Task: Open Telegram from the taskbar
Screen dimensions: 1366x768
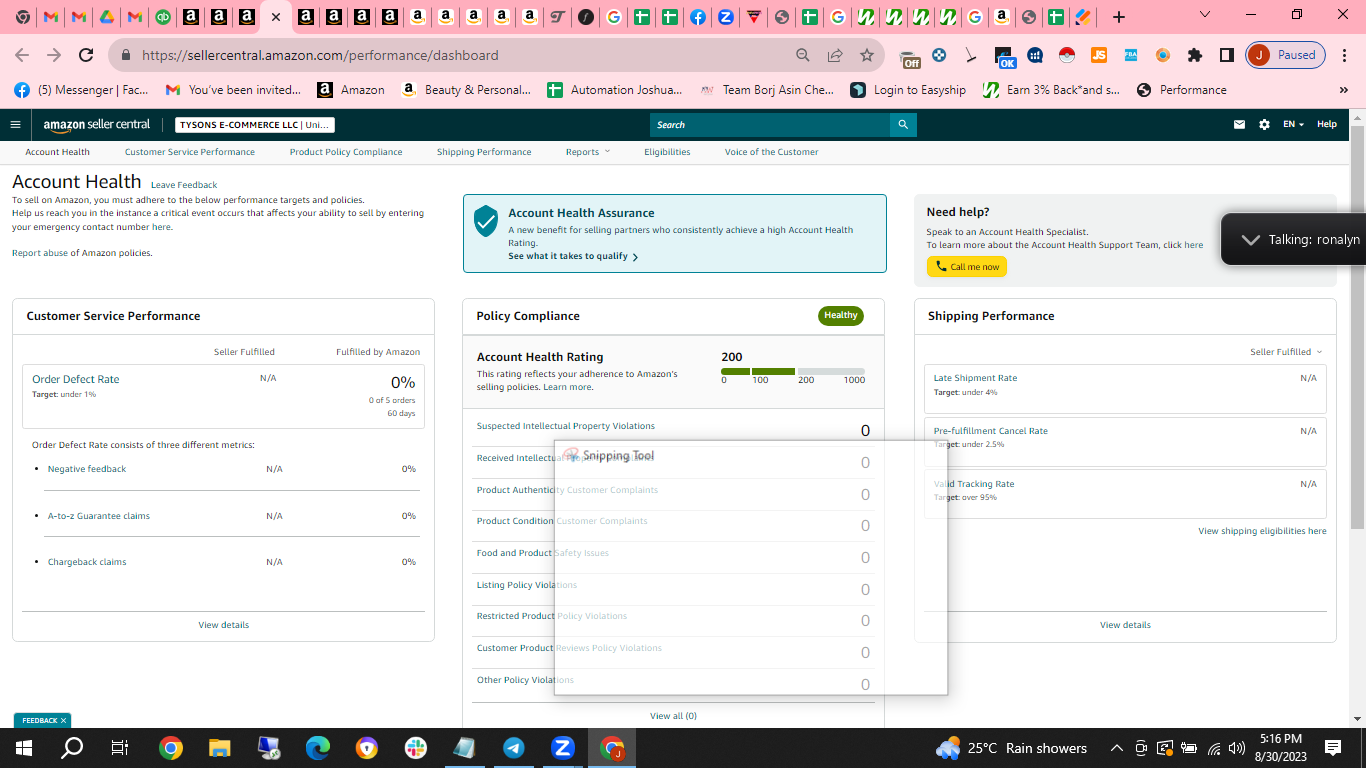Action: (514, 748)
